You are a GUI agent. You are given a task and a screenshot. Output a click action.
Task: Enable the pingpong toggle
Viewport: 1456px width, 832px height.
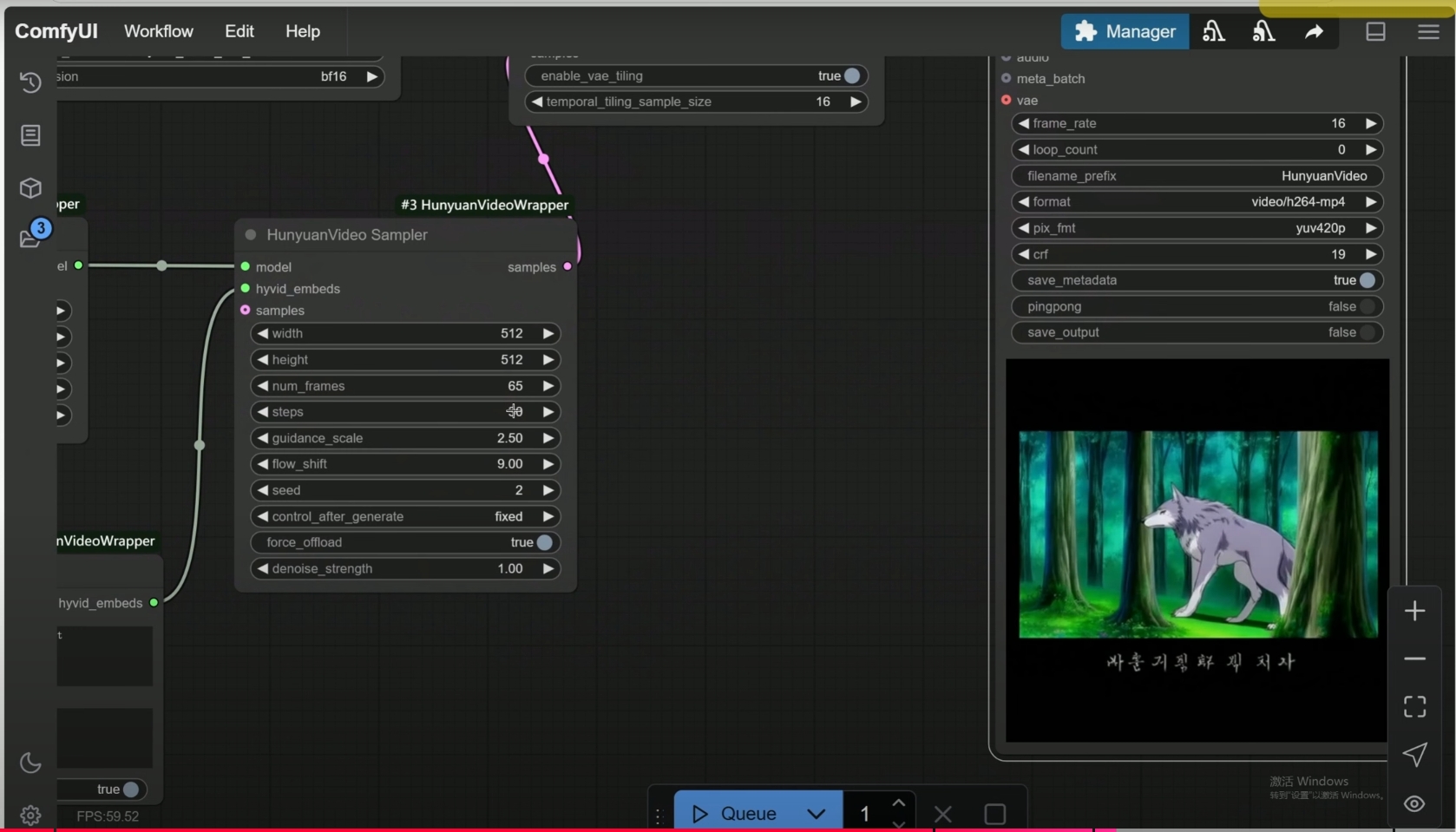point(1367,306)
